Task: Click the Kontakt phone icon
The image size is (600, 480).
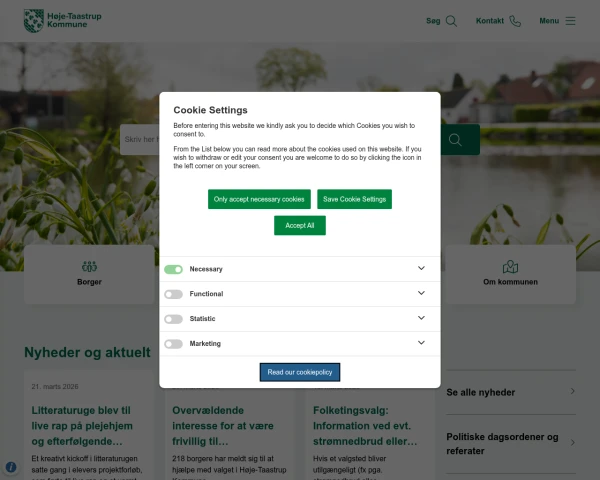Action: (x=515, y=21)
